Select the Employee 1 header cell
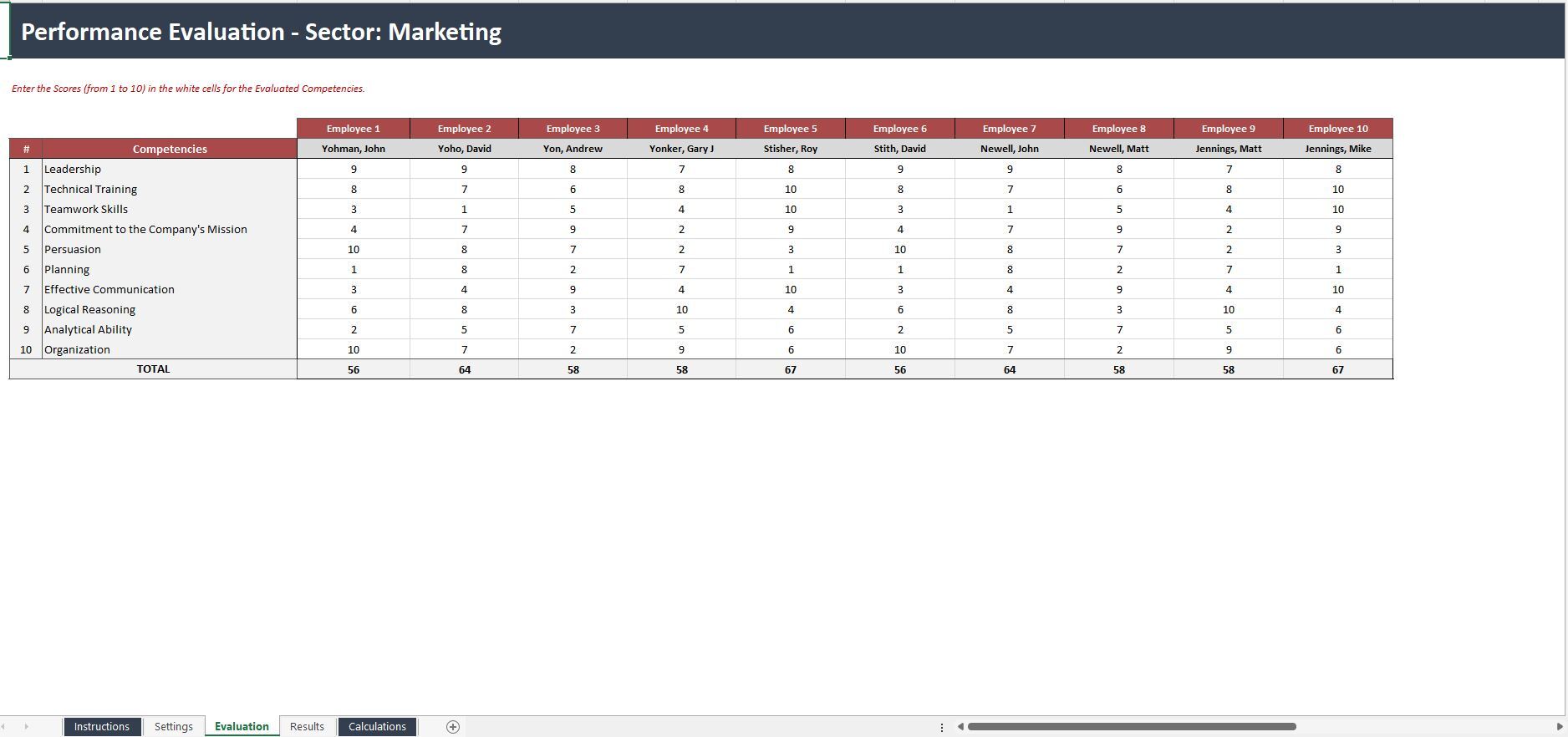Viewport: 1568px width, 737px height. click(354, 129)
